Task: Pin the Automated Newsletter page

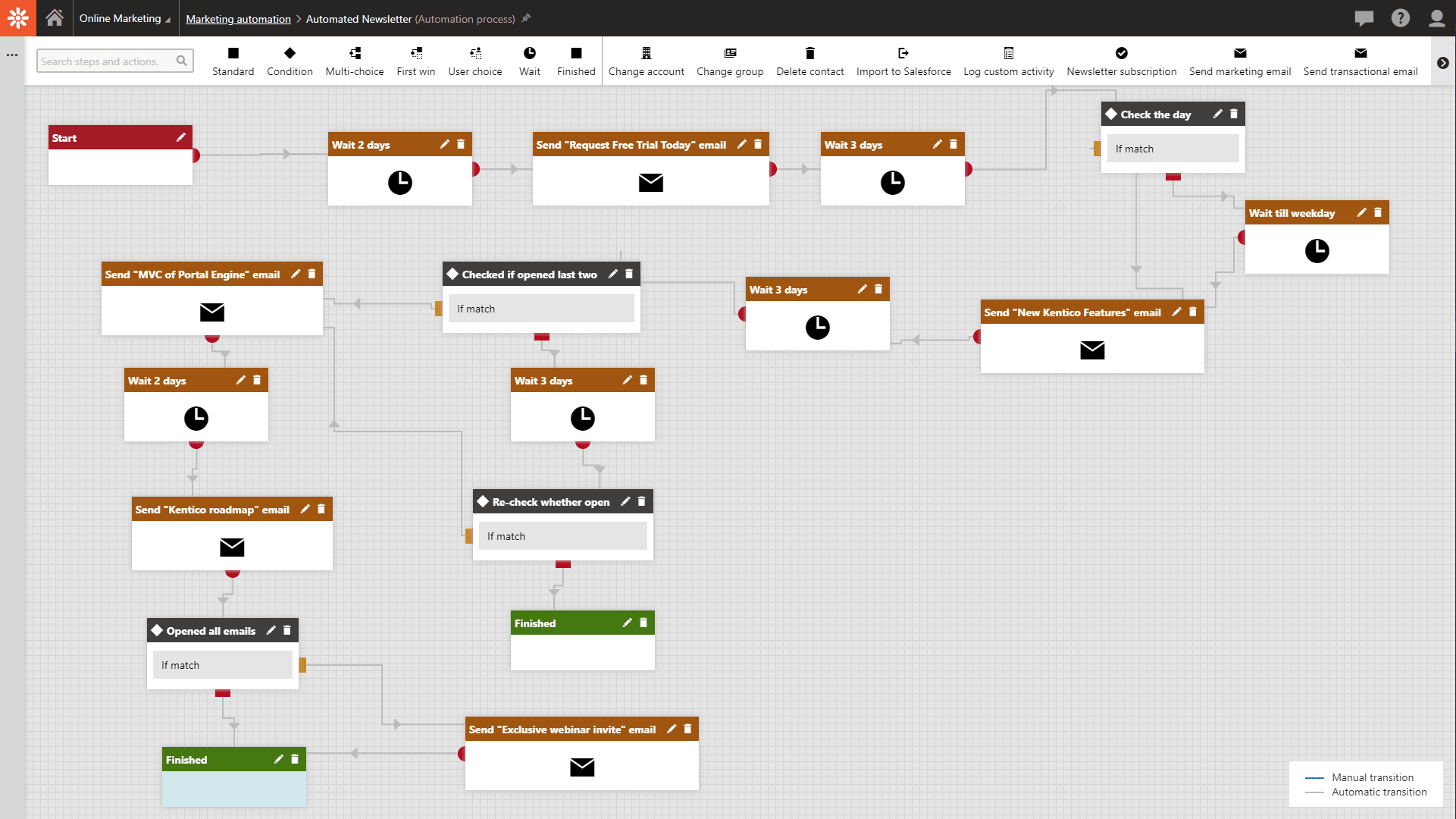Action: 527,18
